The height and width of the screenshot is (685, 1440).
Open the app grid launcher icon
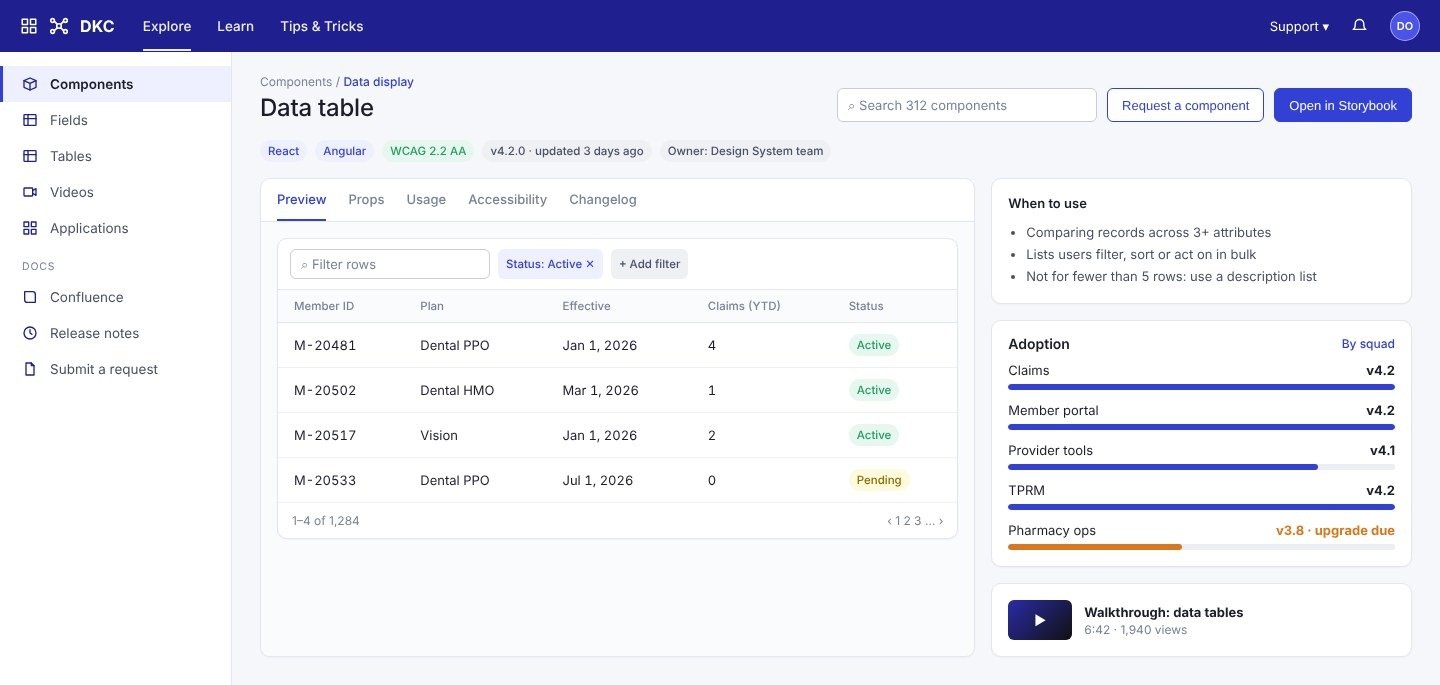[x=29, y=26]
